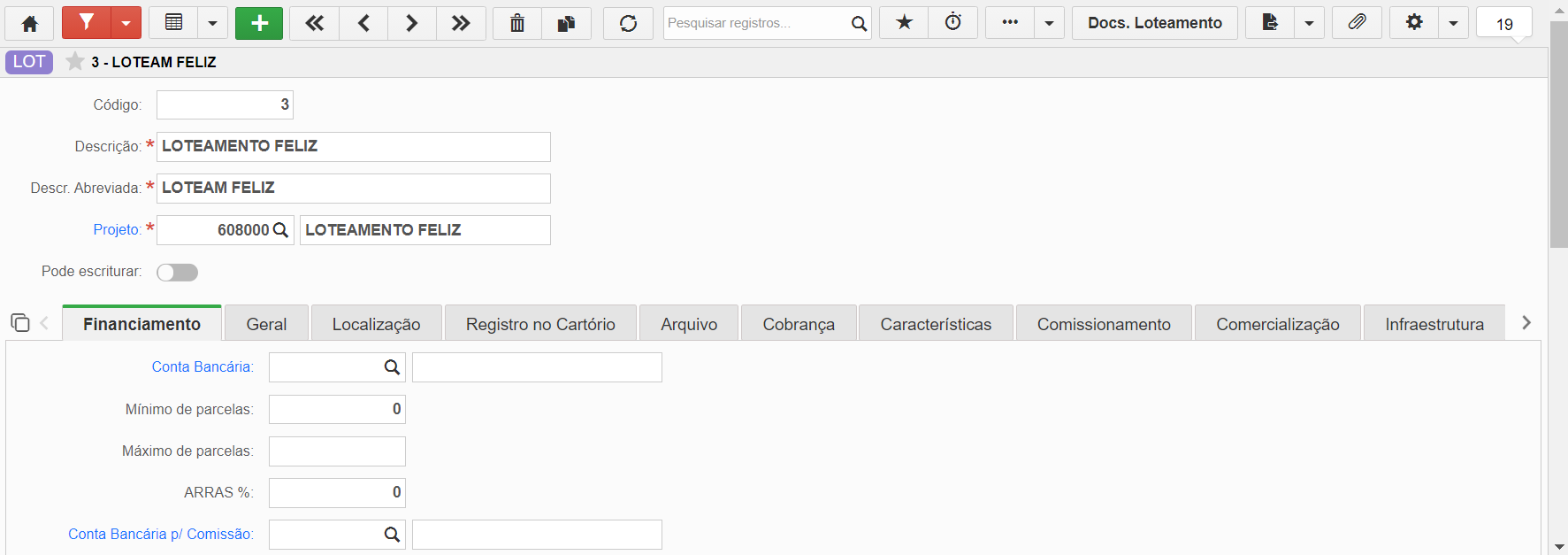Click the Docs. Loteamento button
The image size is (1568, 555).
coord(1155,23)
